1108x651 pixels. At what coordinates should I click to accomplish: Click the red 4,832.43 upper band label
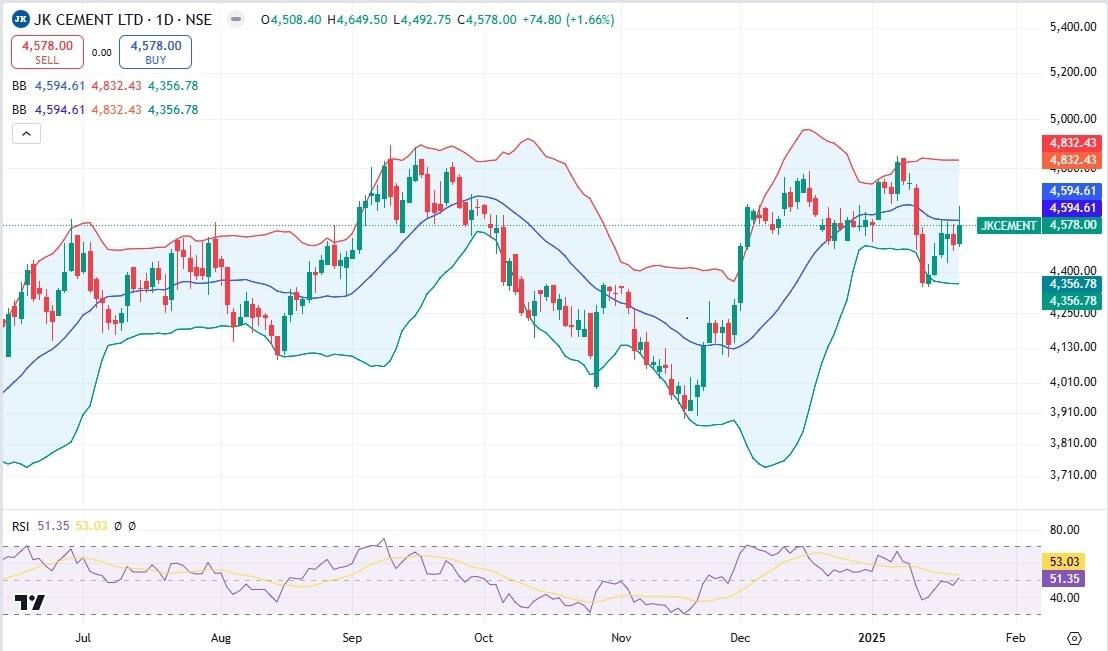pos(1072,143)
